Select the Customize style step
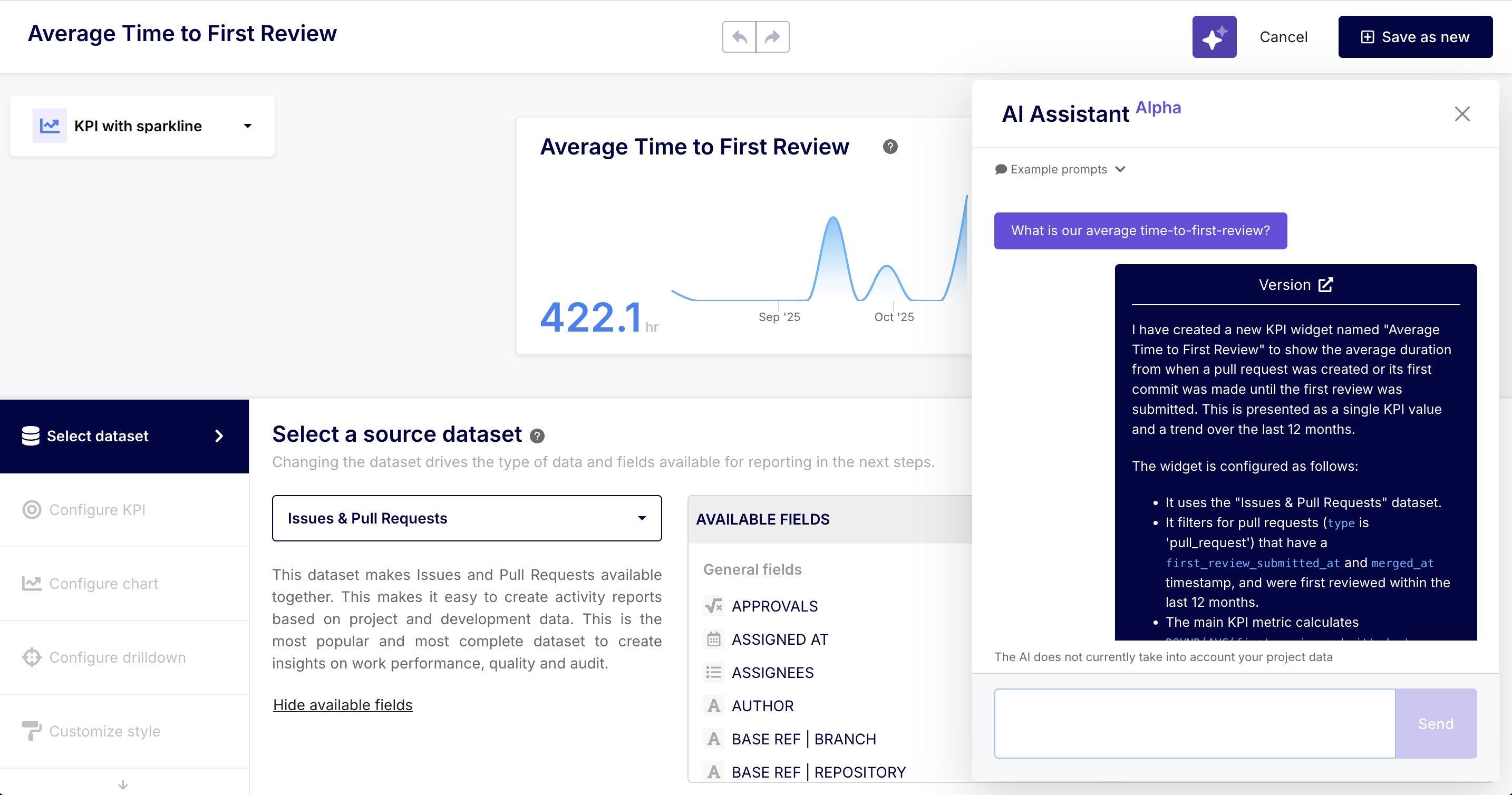The width and height of the screenshot is (1512, 795). (104, 732)
